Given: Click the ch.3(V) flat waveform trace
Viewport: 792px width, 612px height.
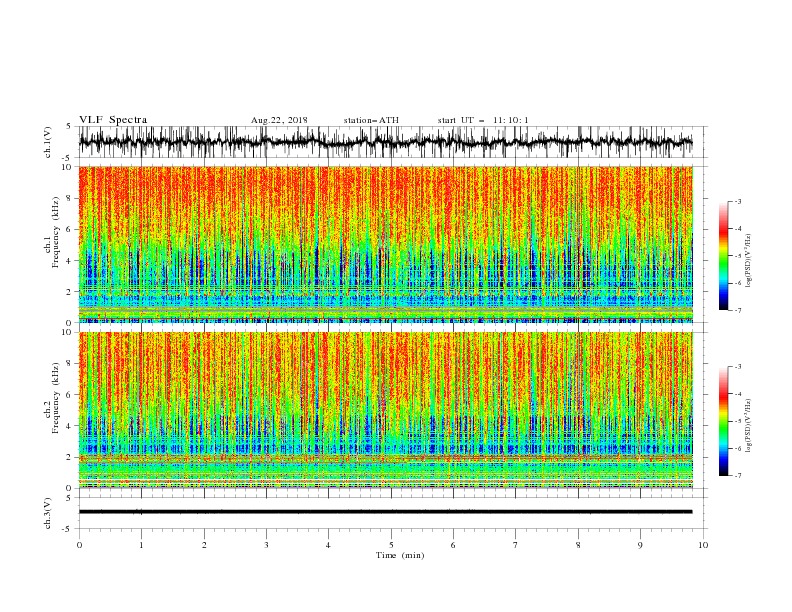Looking at the screenshot, I should (x=386, y=512).
